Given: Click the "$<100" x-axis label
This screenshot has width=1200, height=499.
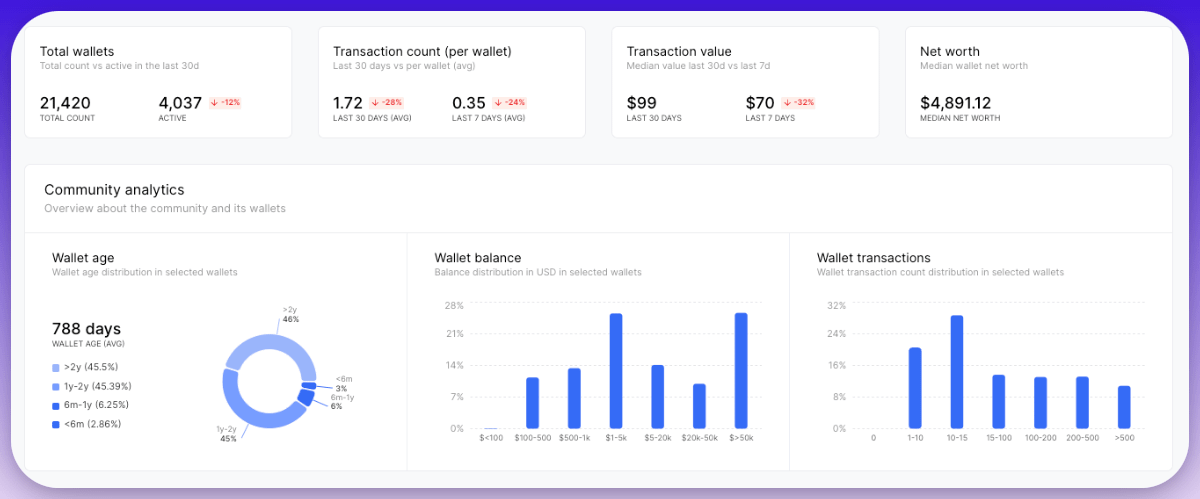Looking at the screenshot, I should 491,437.
